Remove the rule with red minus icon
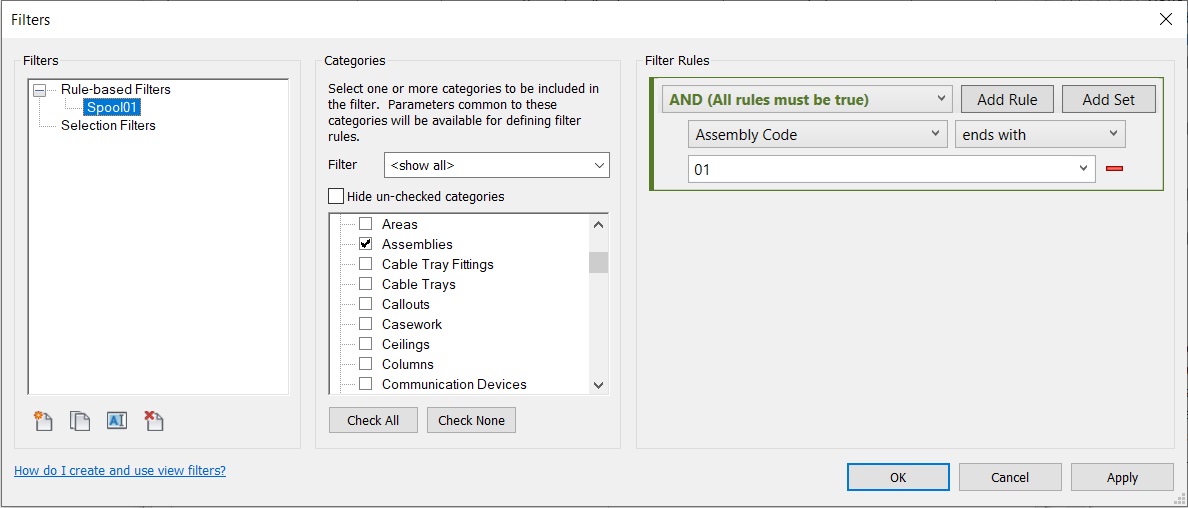Screen dimensions: 1188x508 pyautogui.click(x=1114, y=169)
